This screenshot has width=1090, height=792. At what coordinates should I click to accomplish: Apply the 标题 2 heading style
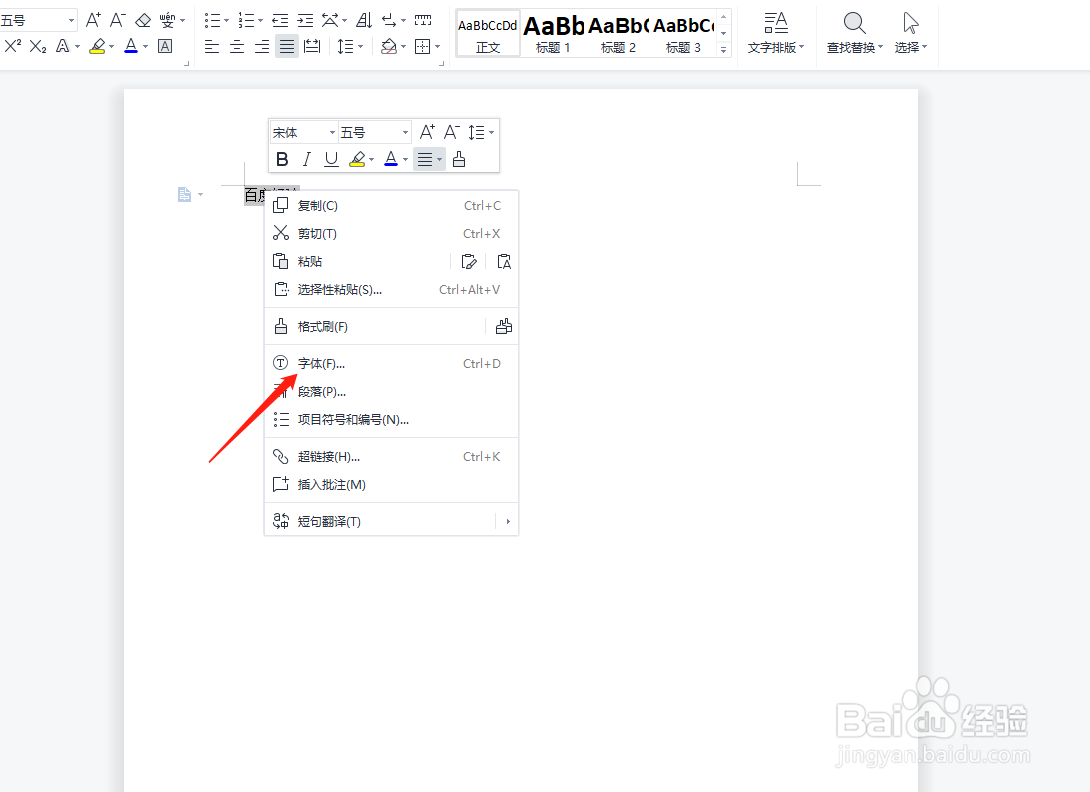pos(618,34)
